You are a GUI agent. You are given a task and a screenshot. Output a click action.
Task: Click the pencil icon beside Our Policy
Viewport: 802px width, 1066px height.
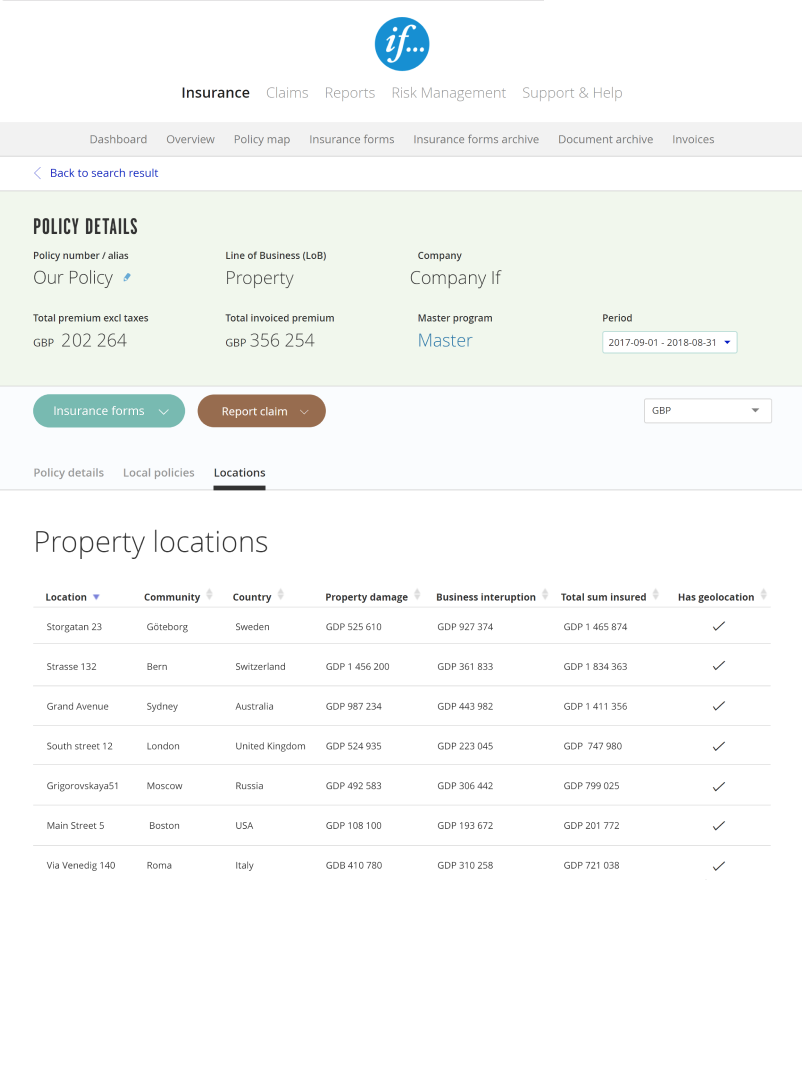[x=127, y=277]
